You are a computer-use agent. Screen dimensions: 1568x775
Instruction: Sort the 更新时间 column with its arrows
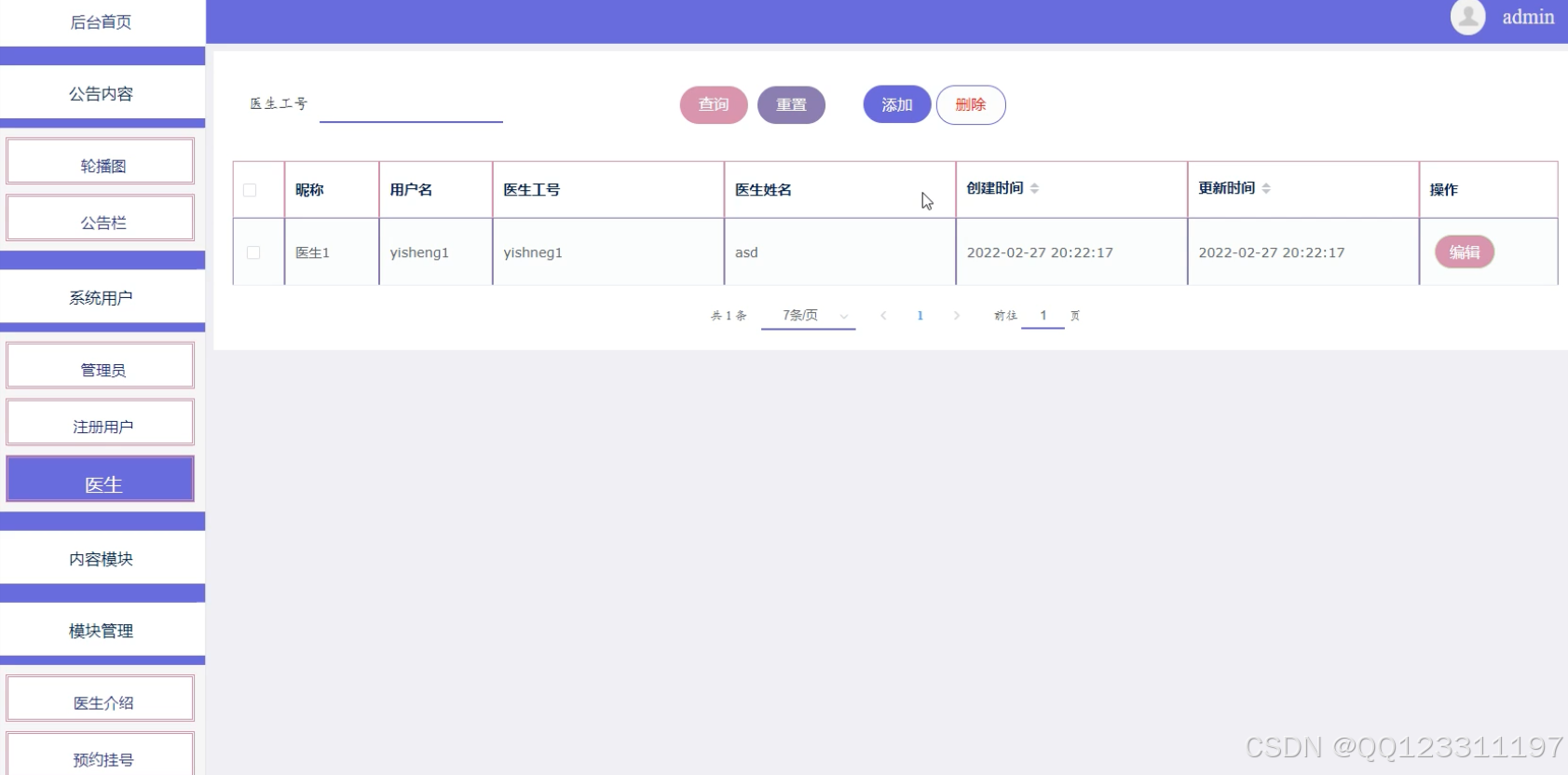pyautogui.click(x=1266, y=188)
